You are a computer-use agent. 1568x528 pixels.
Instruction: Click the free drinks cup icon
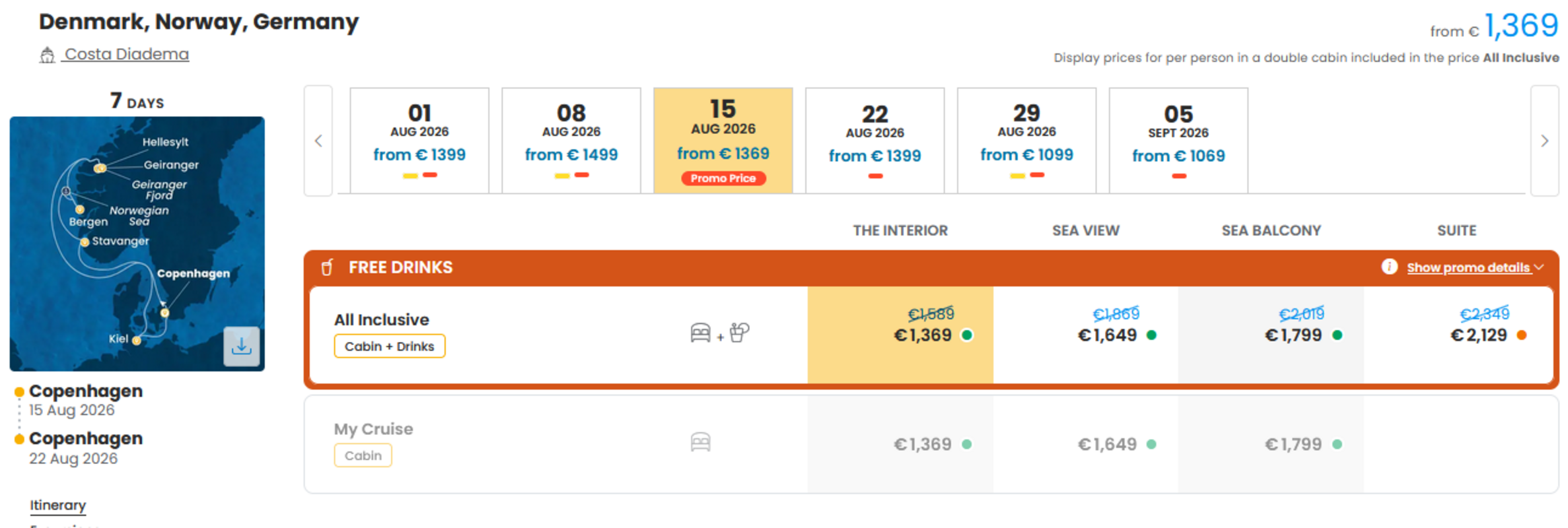(326, 267)
